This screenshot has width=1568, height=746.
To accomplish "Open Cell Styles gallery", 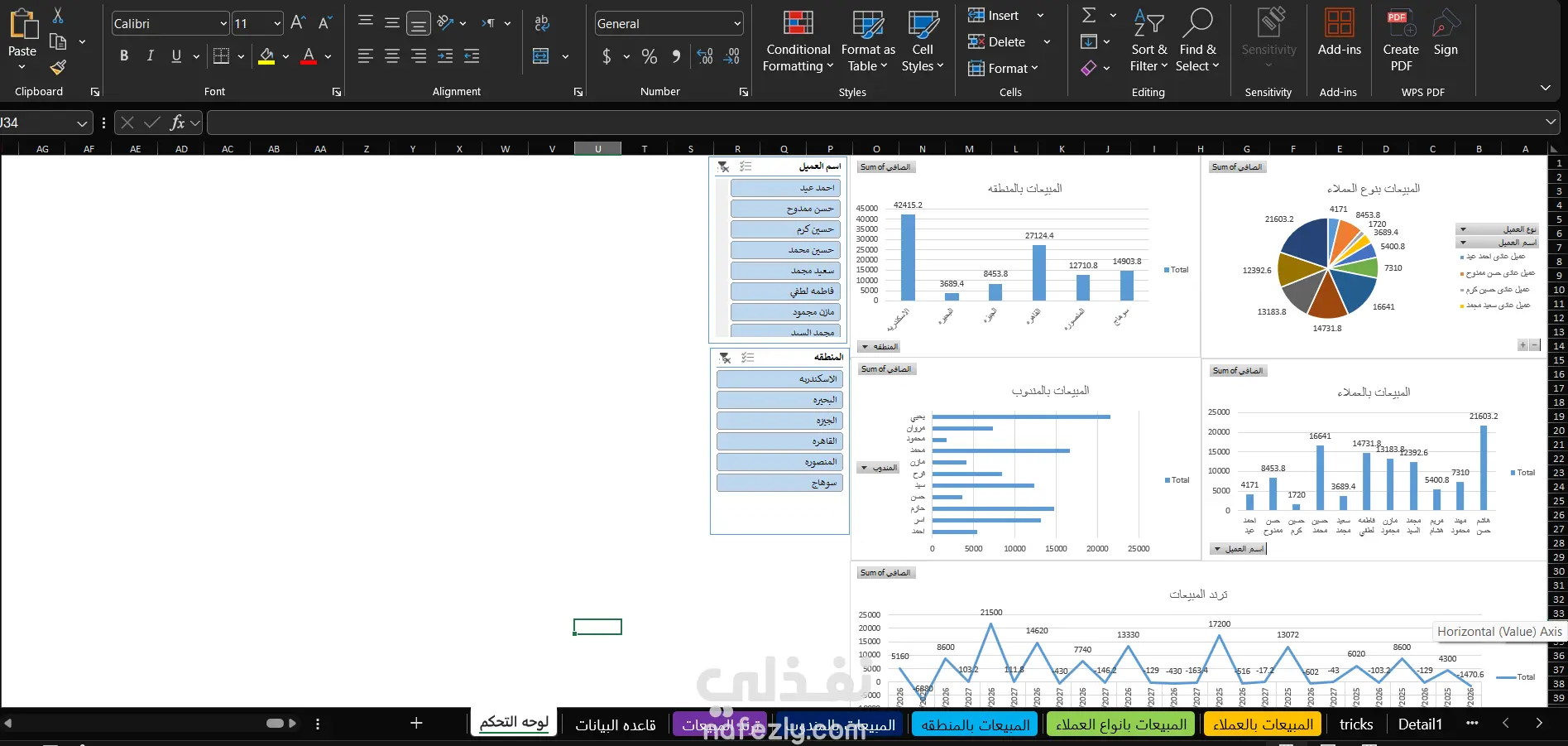I will tap(922, 40).
